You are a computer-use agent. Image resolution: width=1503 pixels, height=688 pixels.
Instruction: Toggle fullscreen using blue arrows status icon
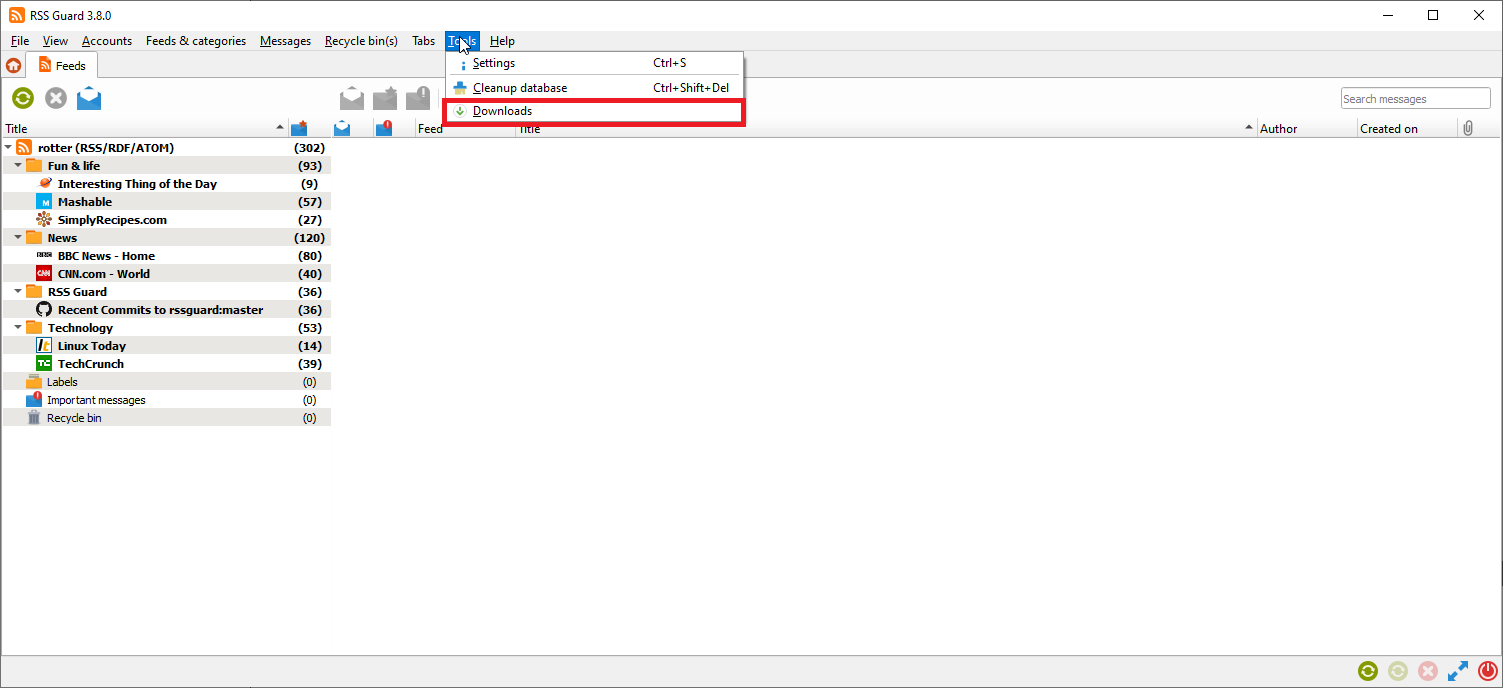(x=1458, y=672)
